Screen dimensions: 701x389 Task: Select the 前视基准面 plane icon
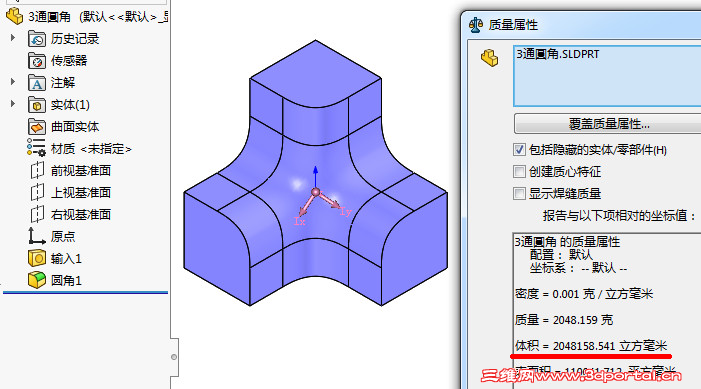(x=37, y=170)
